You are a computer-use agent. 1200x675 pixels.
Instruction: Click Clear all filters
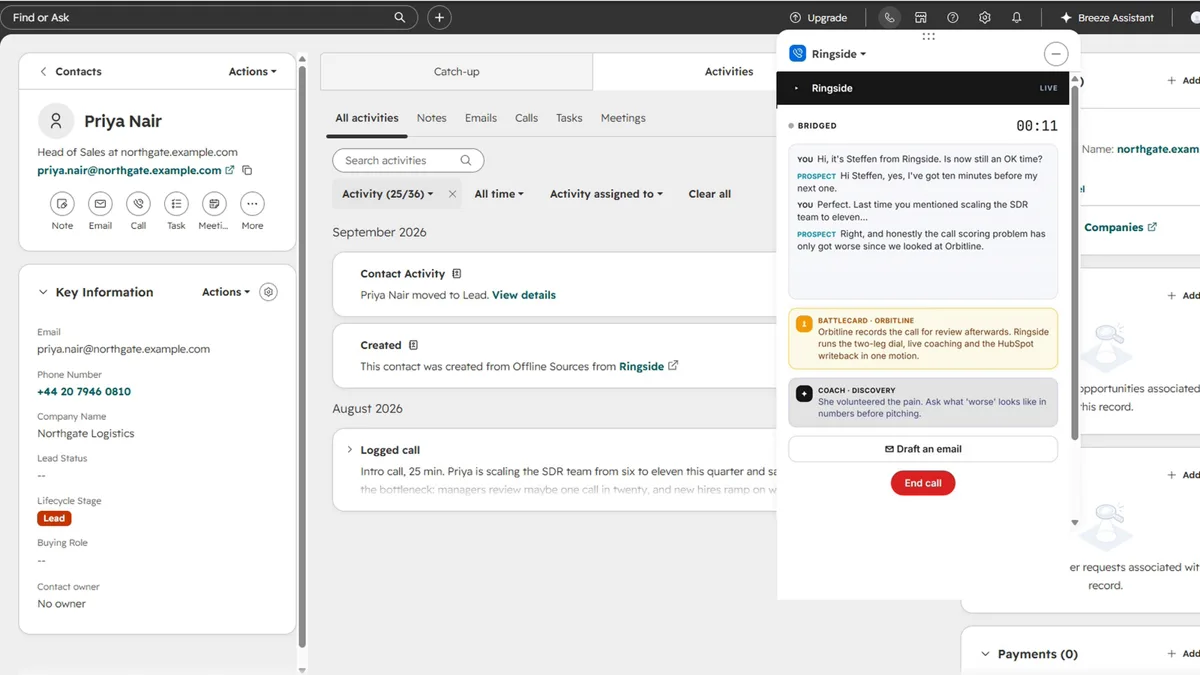(710, 194)
